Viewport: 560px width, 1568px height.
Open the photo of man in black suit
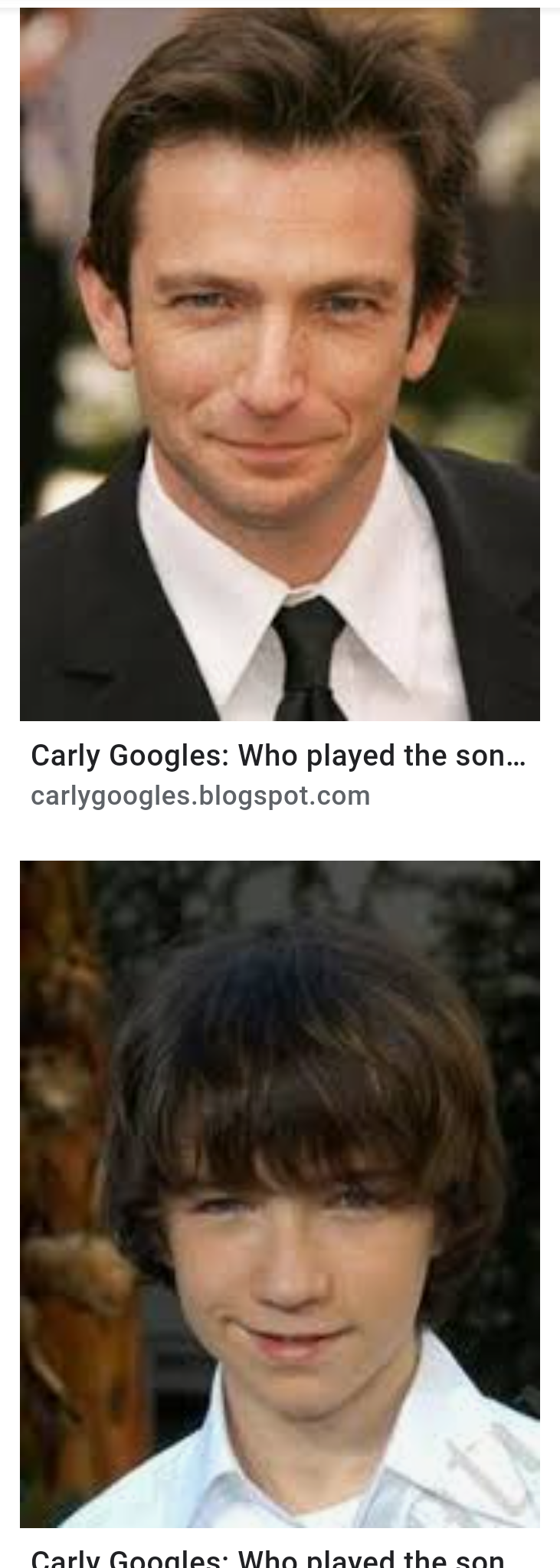280,364
